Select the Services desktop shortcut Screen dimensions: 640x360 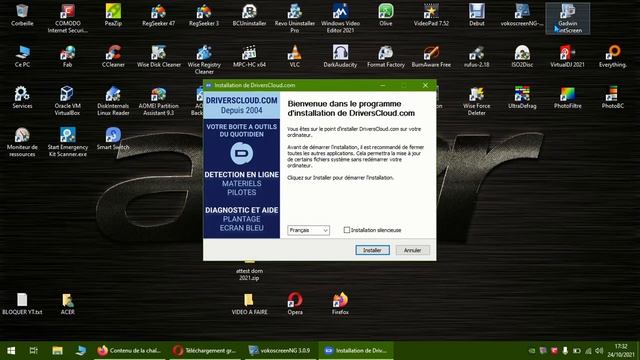pyautogui.click(x=22, y=98)
